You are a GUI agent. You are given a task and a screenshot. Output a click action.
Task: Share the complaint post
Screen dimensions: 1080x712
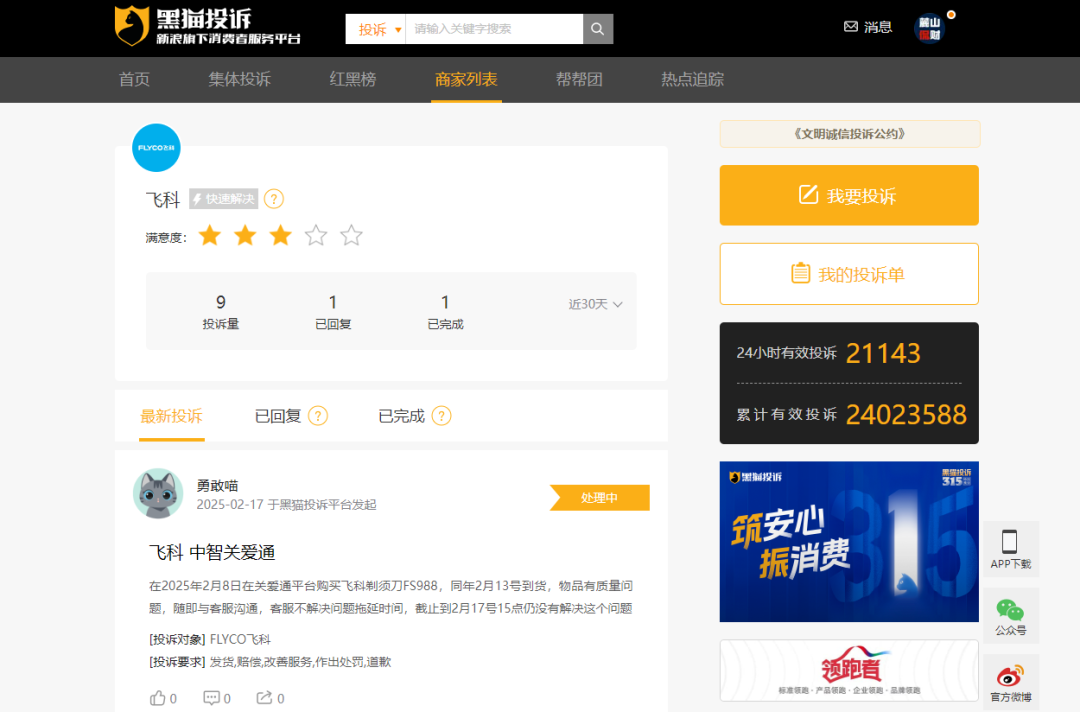(x=265, y=698)
